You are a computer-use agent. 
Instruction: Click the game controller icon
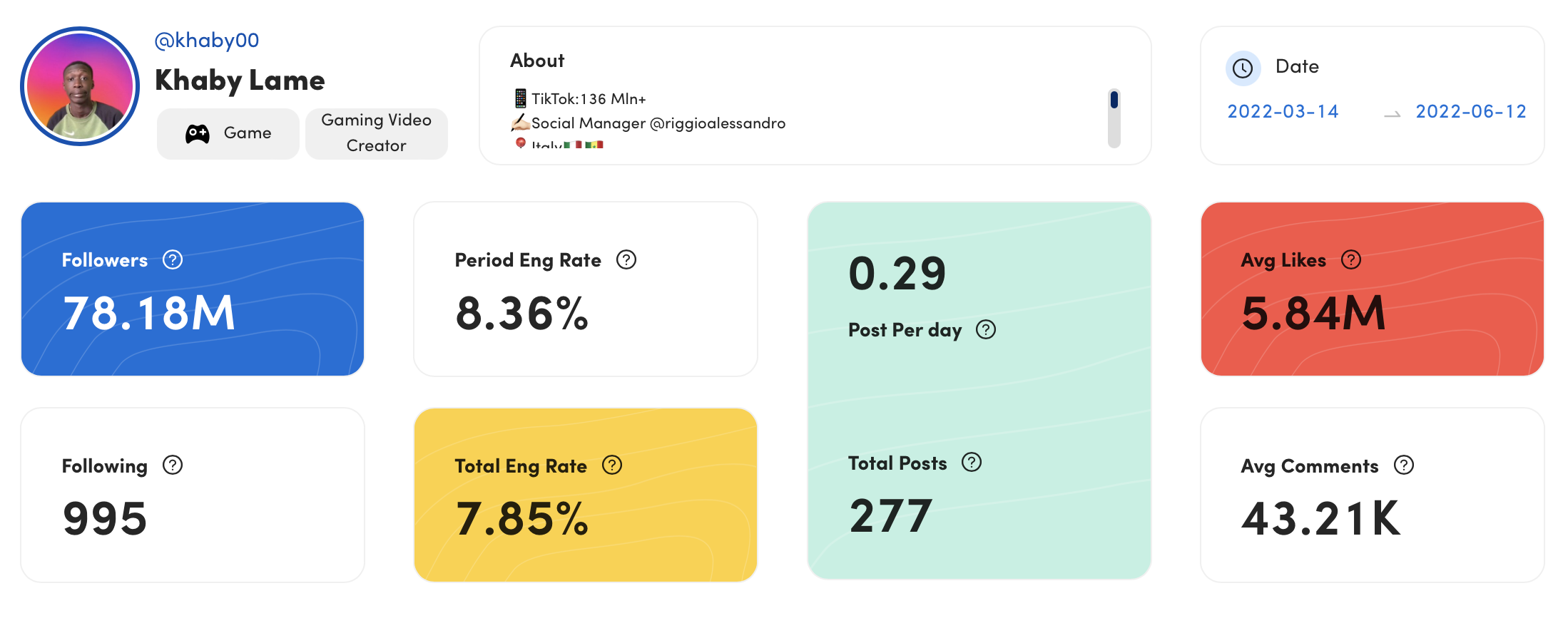[198, 133]
